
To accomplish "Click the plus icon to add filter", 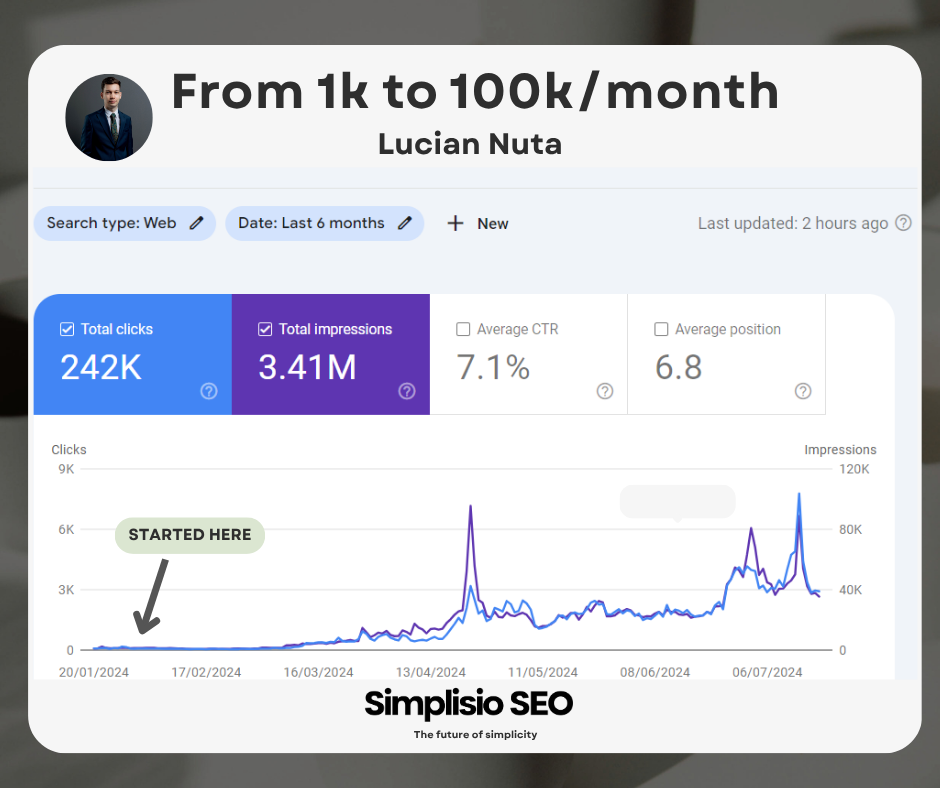I will tap(455, 223).
